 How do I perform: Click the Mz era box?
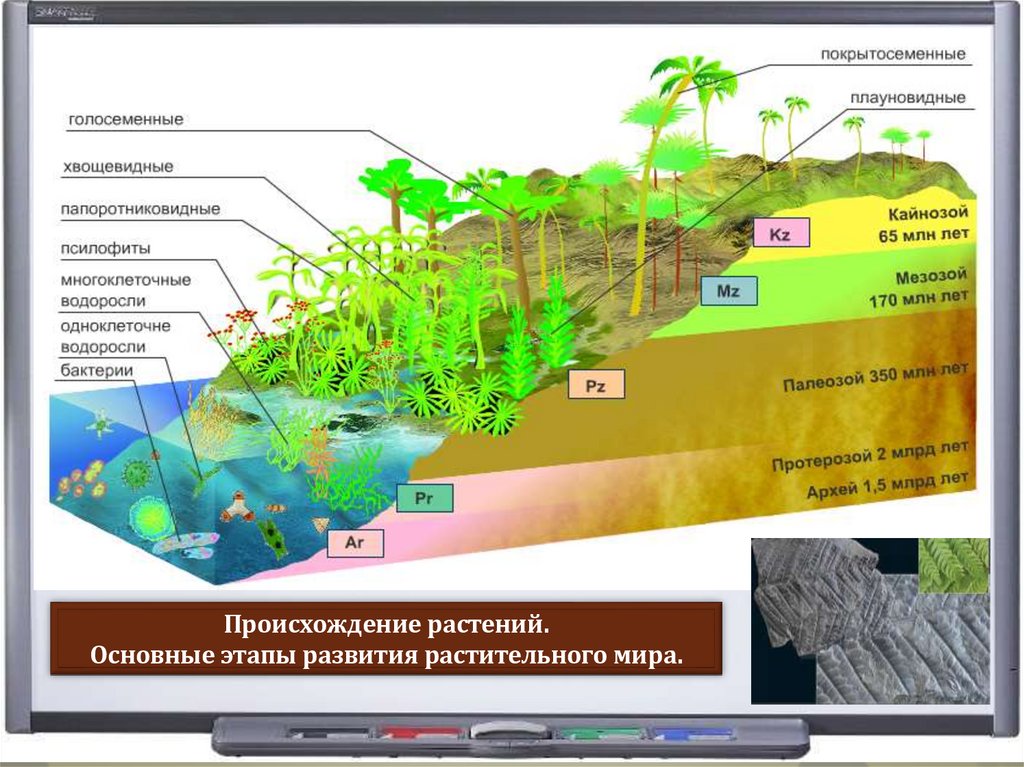point(729,291)
